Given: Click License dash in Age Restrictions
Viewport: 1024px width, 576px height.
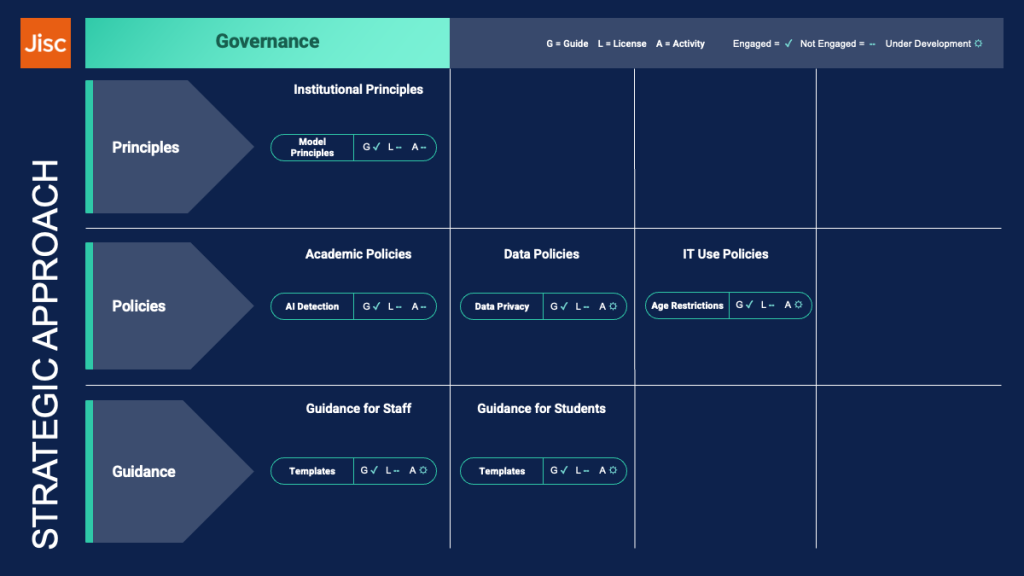Looking at the screenshot, I should 772,305.
